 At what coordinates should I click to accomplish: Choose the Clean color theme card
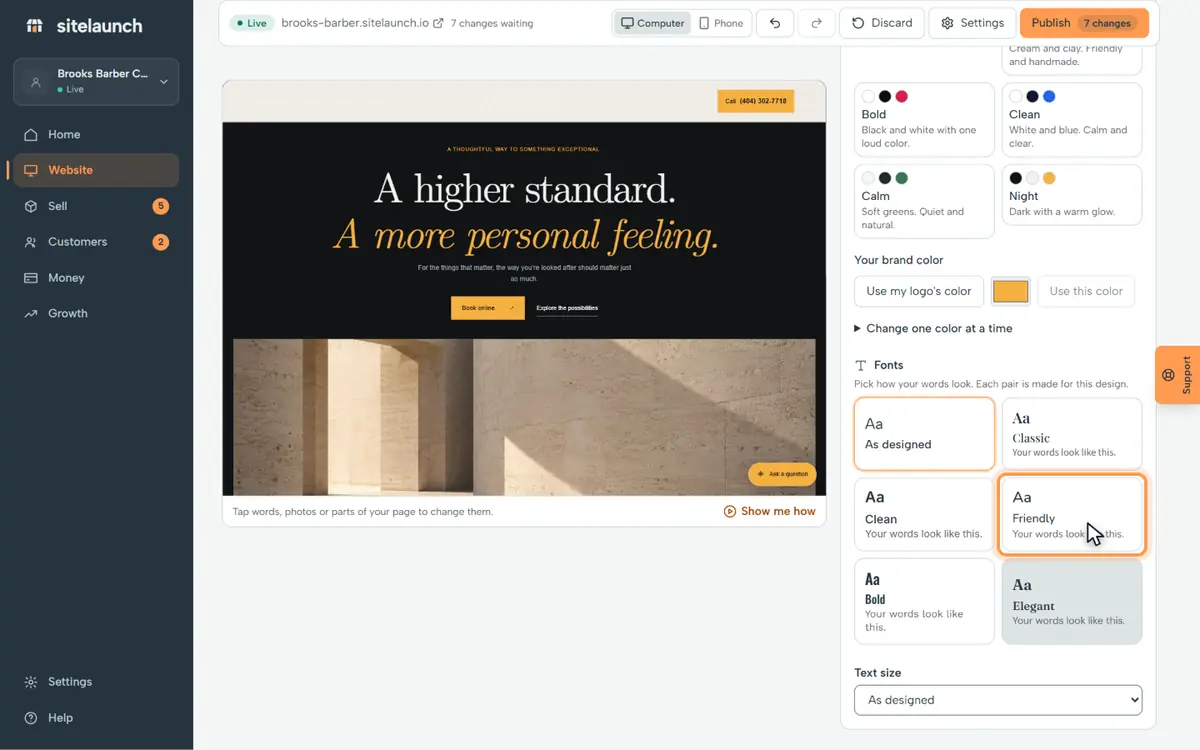coord(1072,120)
